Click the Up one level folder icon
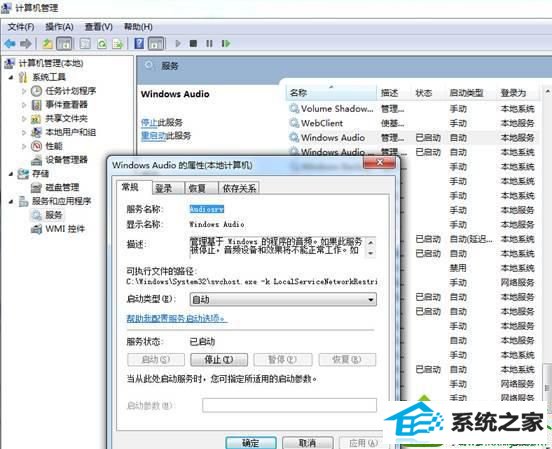The width and height of the screenshot is (552, 449). click(47, 44)
